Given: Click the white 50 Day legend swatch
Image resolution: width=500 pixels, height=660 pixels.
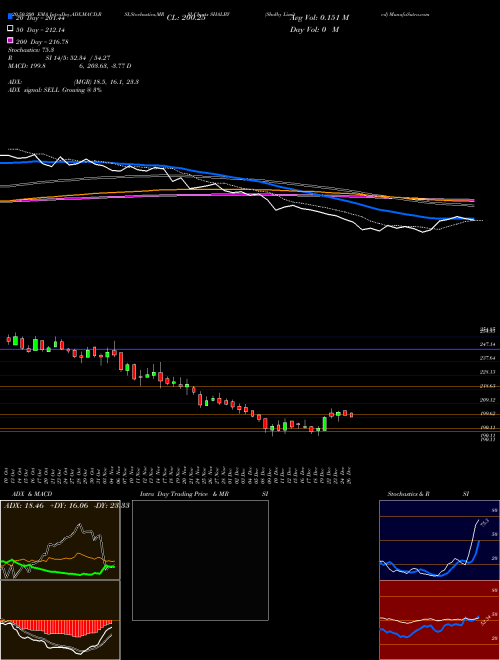Looking at the screenshot, I should coord(10,29).
